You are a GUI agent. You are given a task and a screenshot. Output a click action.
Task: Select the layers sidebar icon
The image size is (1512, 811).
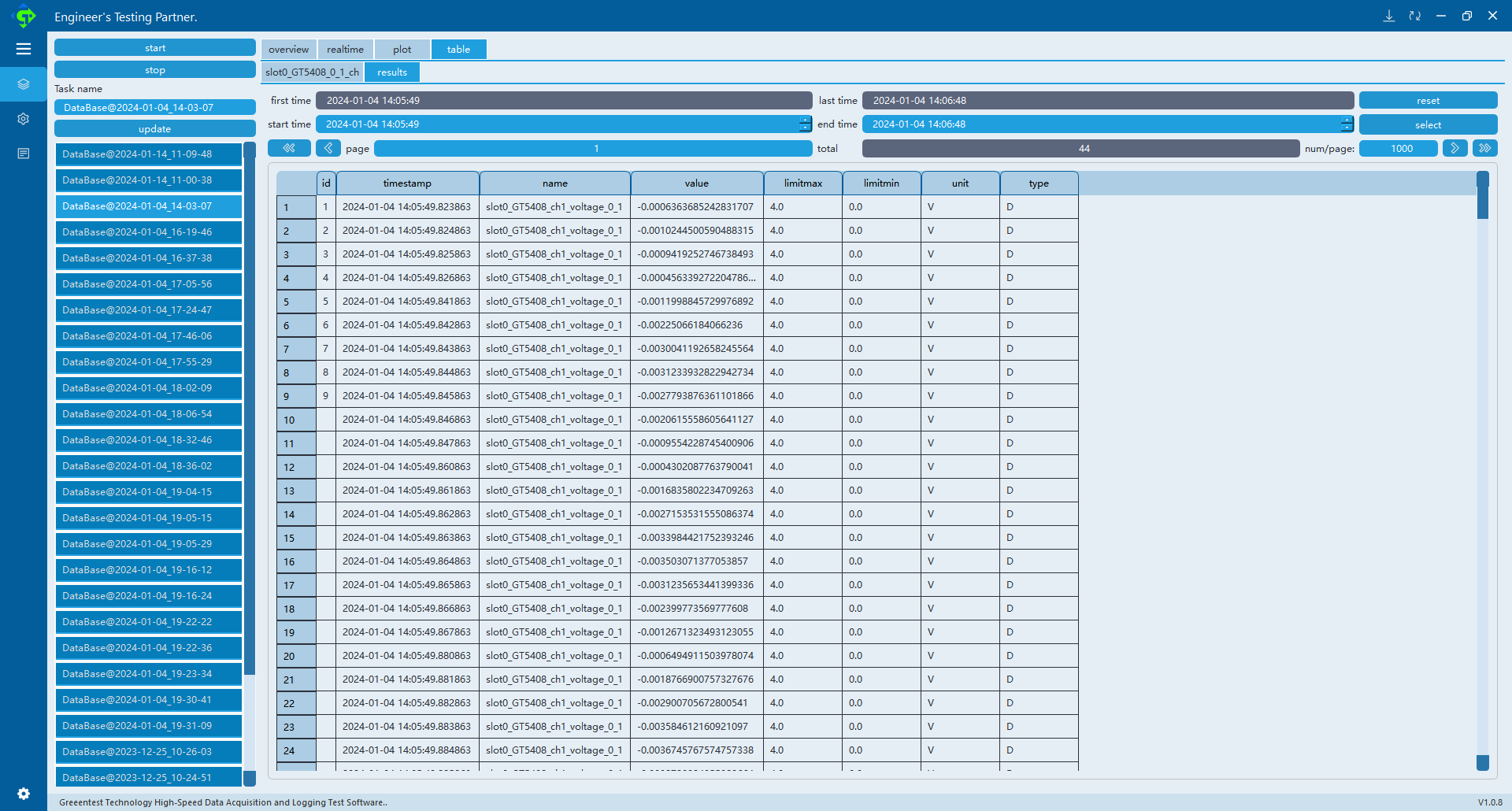24,84
